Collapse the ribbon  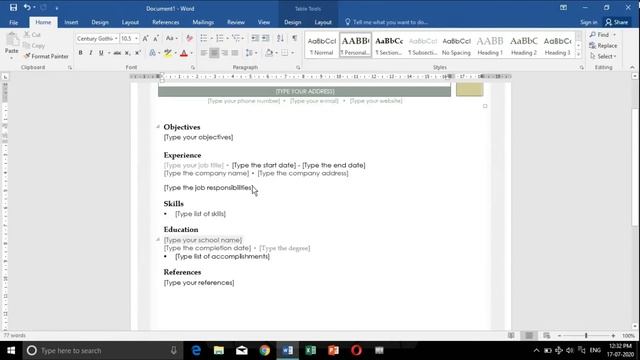pos(632,67)
